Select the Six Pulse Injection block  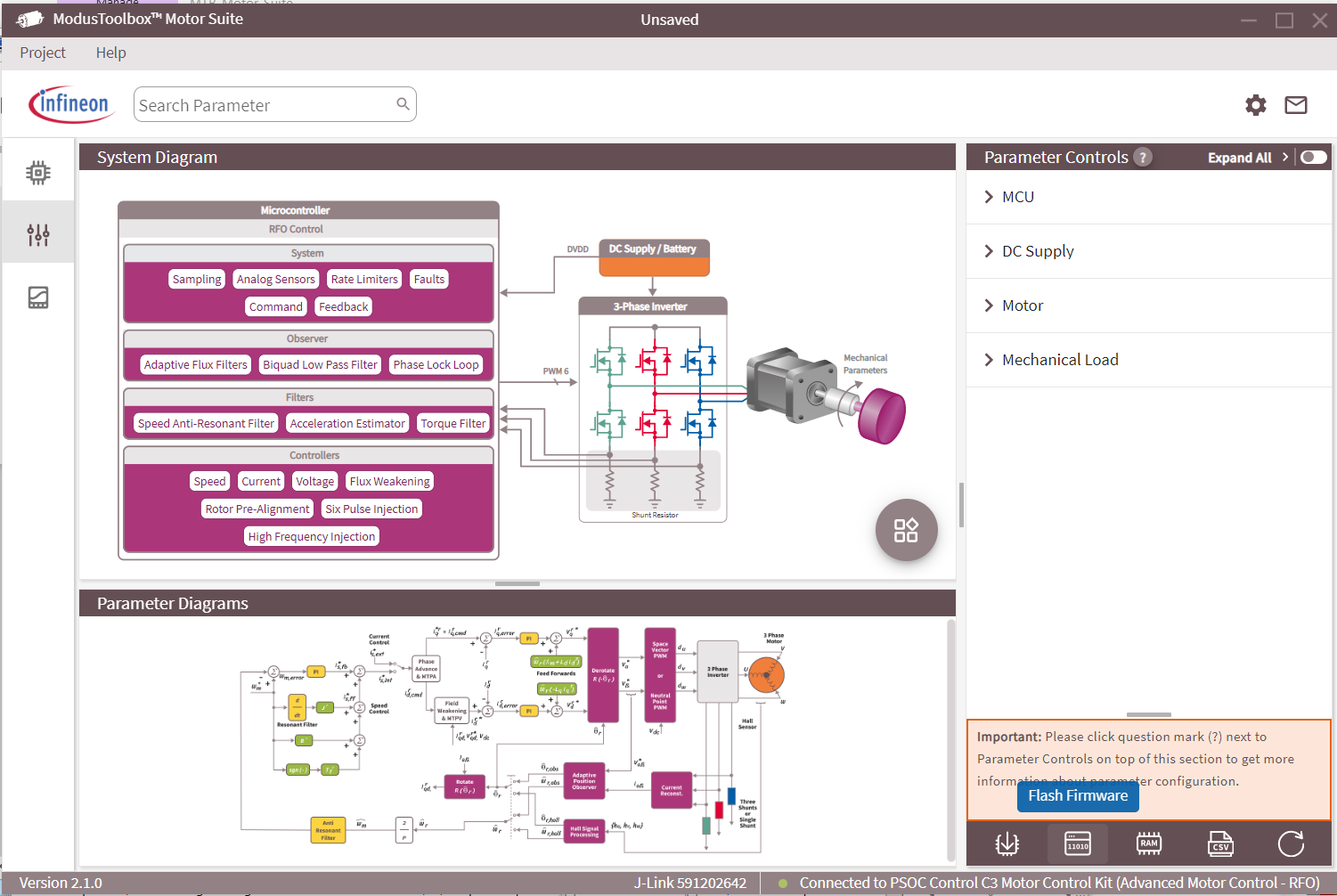click(x=371, y=509)
